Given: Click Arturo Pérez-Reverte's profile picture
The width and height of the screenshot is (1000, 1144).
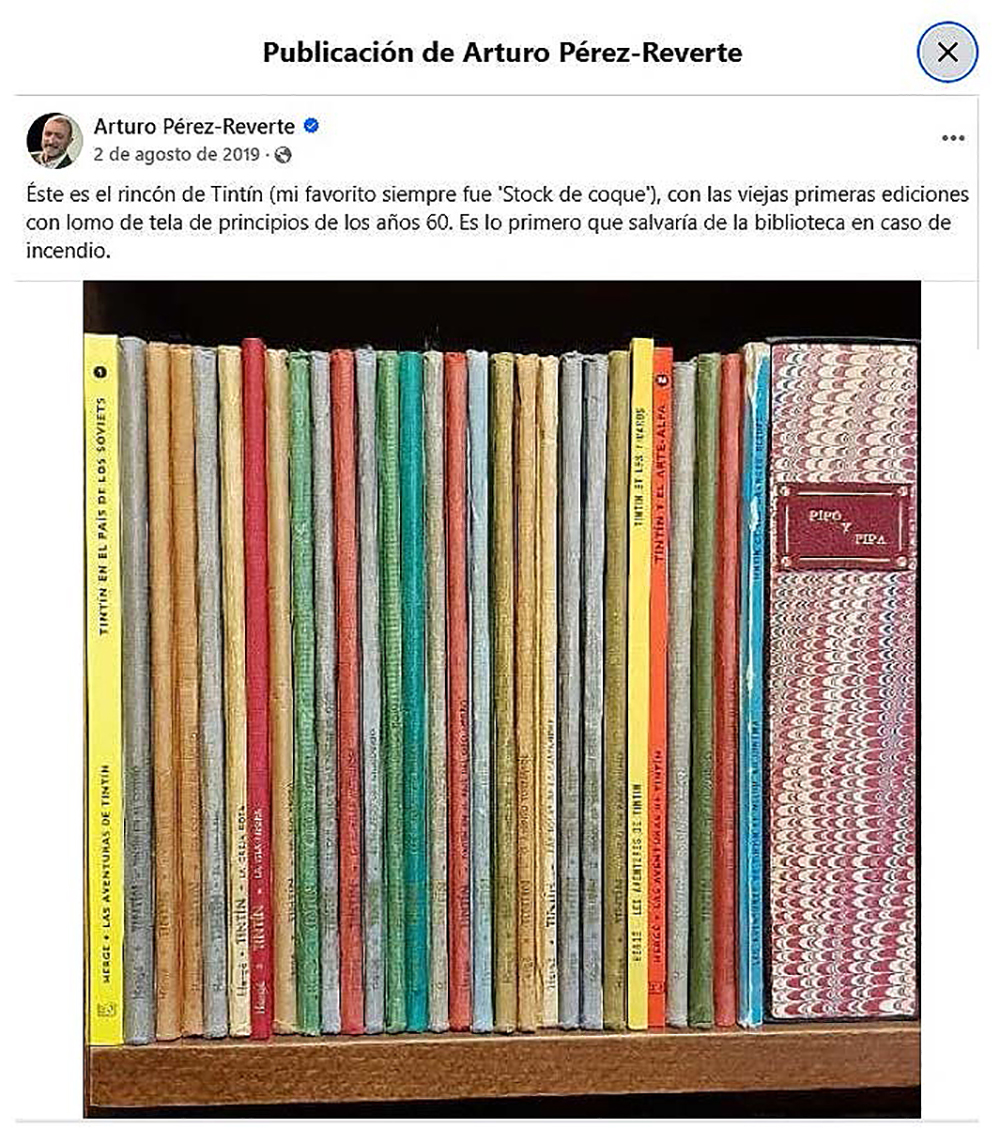Looking at the screenshot, I should pyautogui.click(x=54, y=140).
